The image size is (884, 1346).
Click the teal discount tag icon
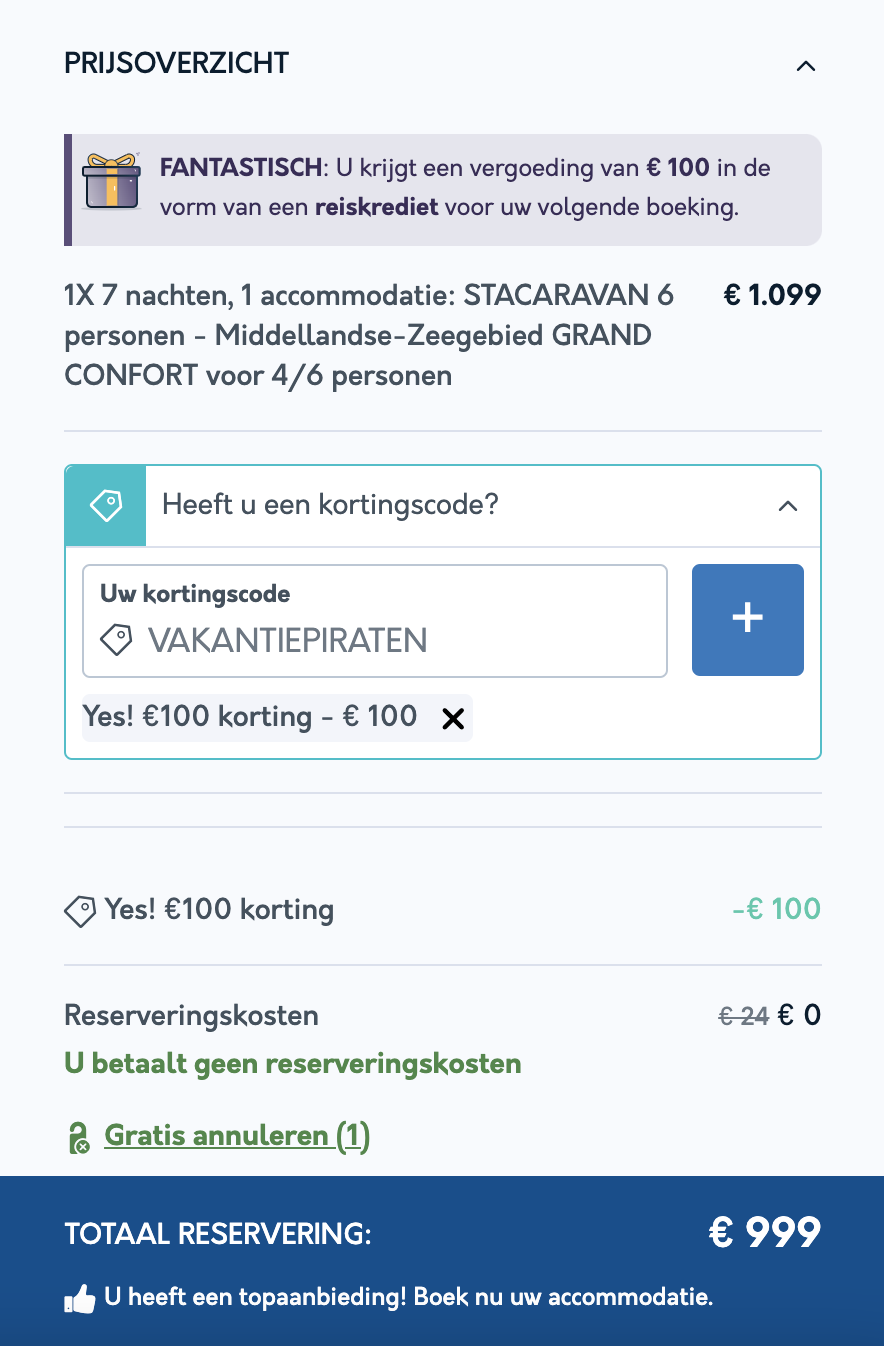coord(106,506)
